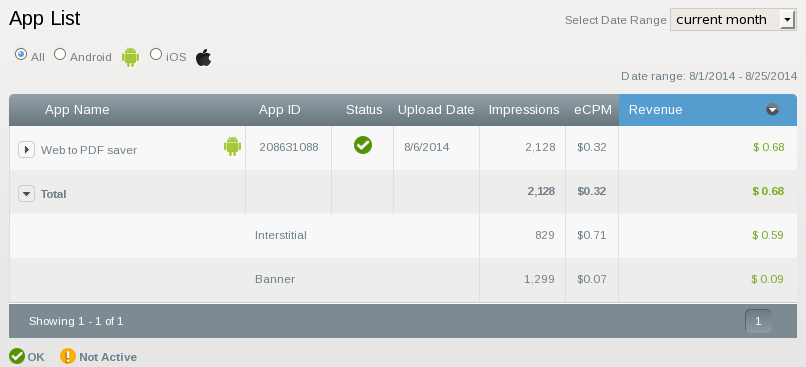This screenshot has height=367, width=806.
Task: Click the green OK legend icon
Action: coord(17,356)
